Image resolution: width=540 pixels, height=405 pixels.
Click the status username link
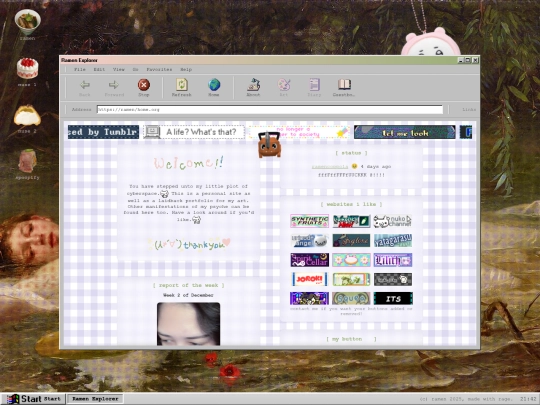(x=330, y=167)
